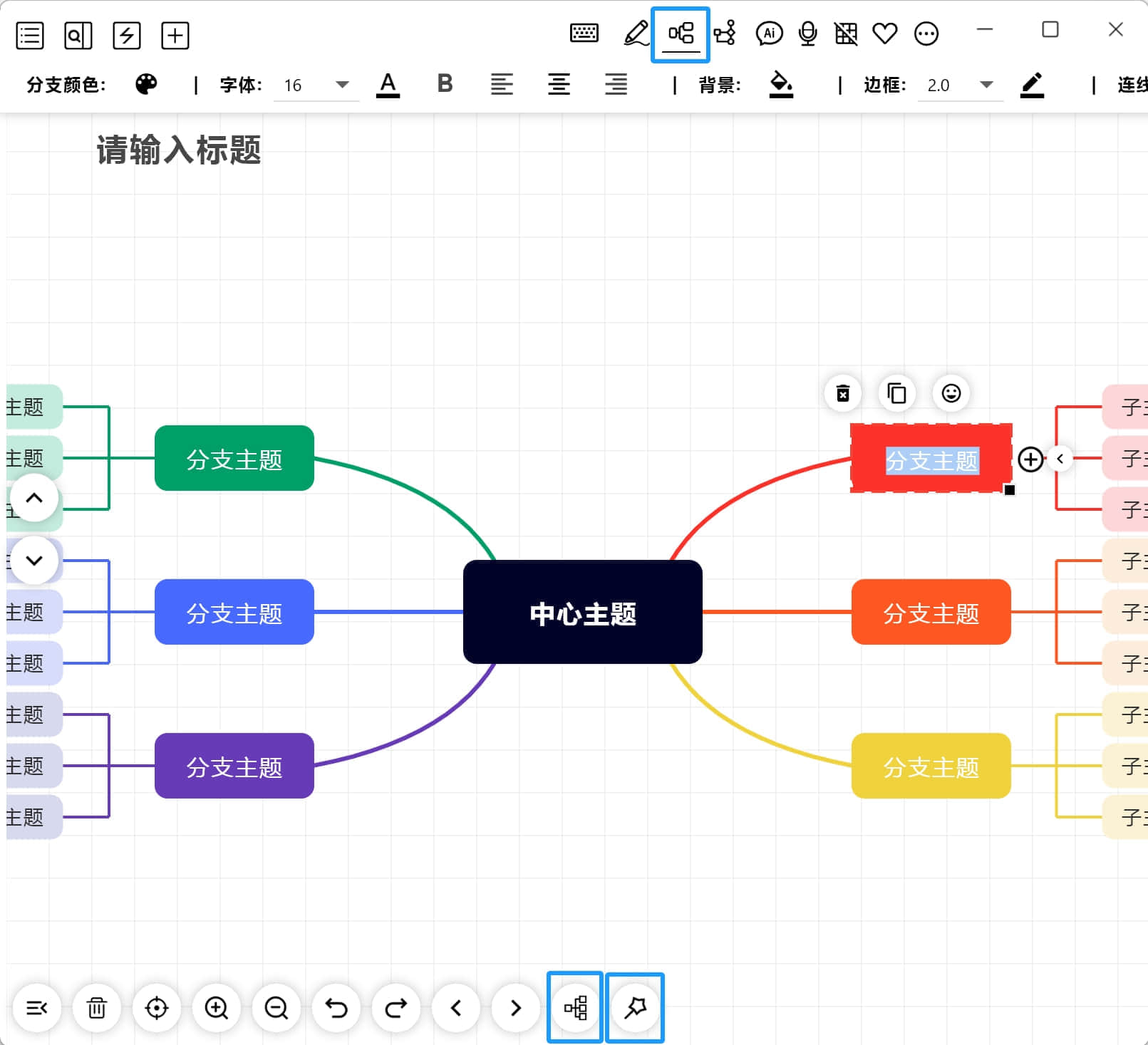Viewport: 1148px width, 1045px height.
Task: Center align the text
Action: (559, 84)
